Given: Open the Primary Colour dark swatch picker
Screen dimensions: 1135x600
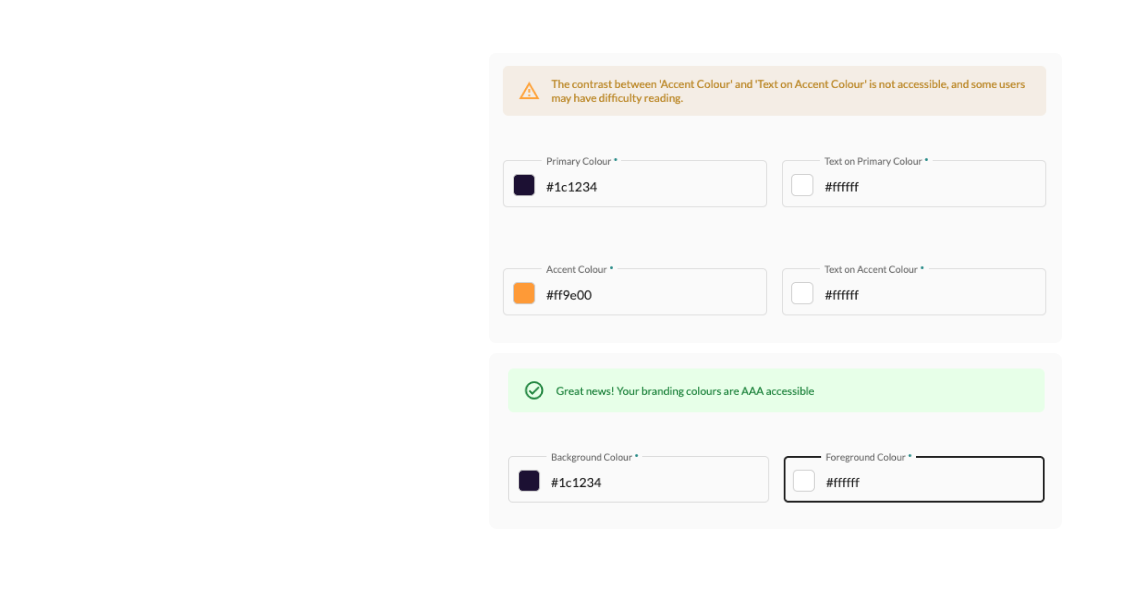Looking at the screenshot, I should (x=524, y=185).
